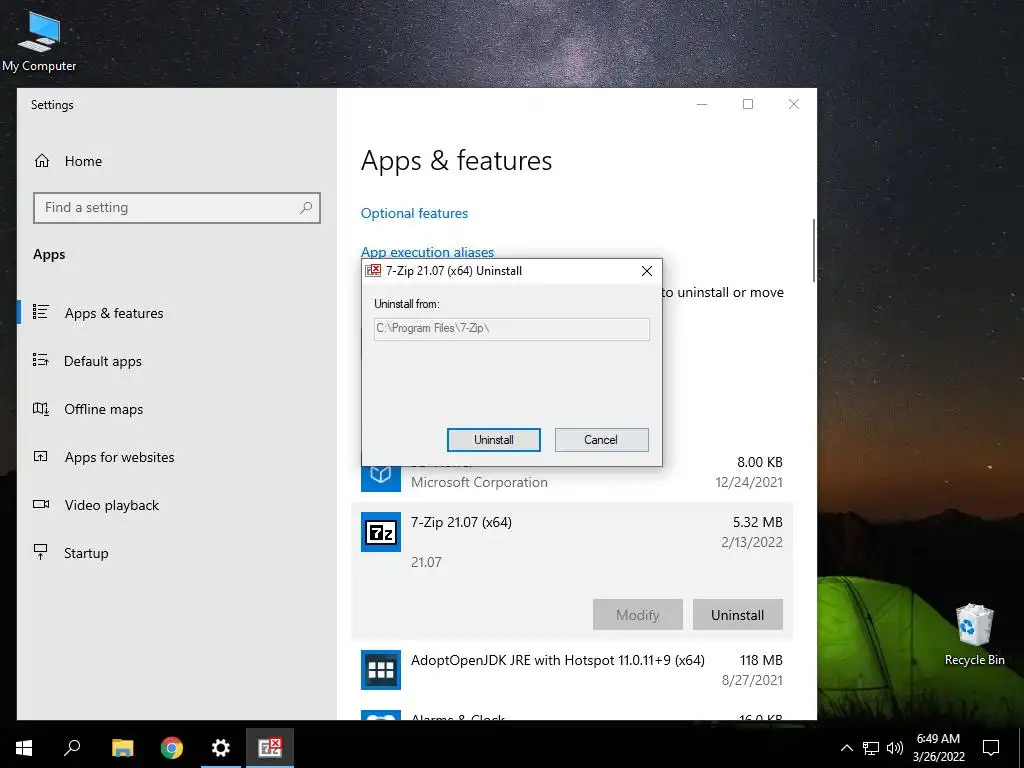
Task: Open Default apps settings page
Action: [103, 361]
